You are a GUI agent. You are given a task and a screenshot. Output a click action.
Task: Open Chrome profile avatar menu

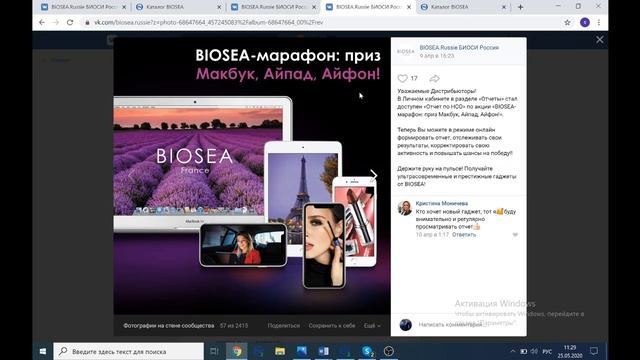click(x=584, y=22)
